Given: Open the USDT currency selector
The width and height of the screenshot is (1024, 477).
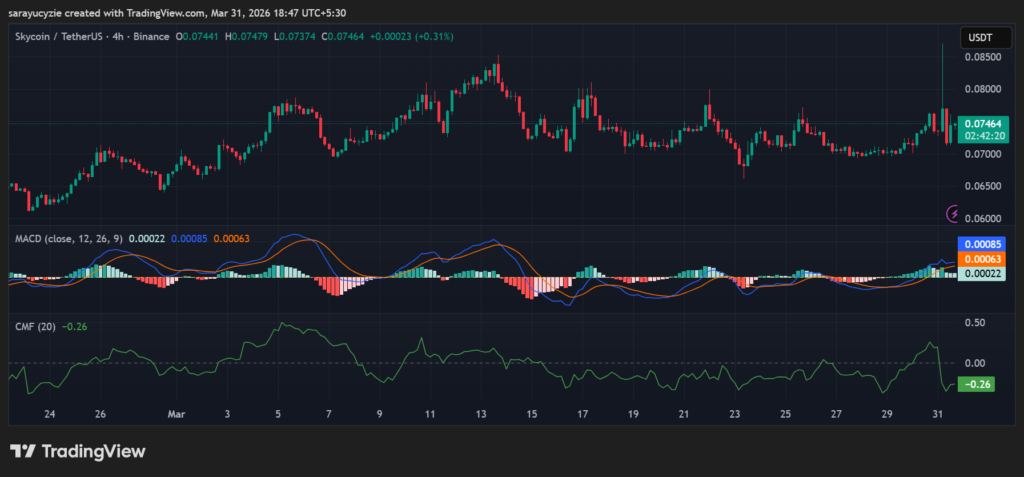Looking at the screenshot, I should pos(979,38).
